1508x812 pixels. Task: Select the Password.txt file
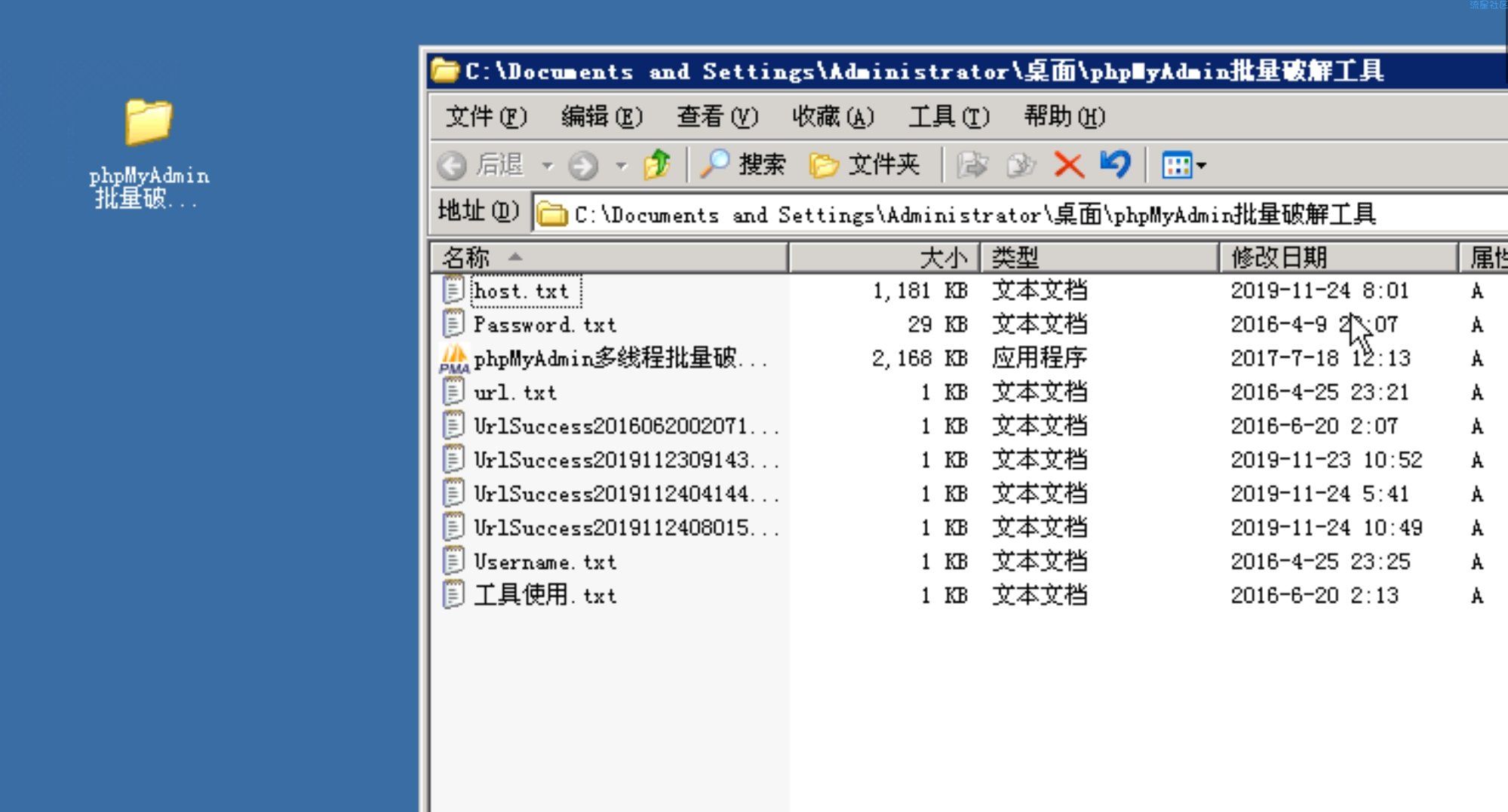(545, 325)
